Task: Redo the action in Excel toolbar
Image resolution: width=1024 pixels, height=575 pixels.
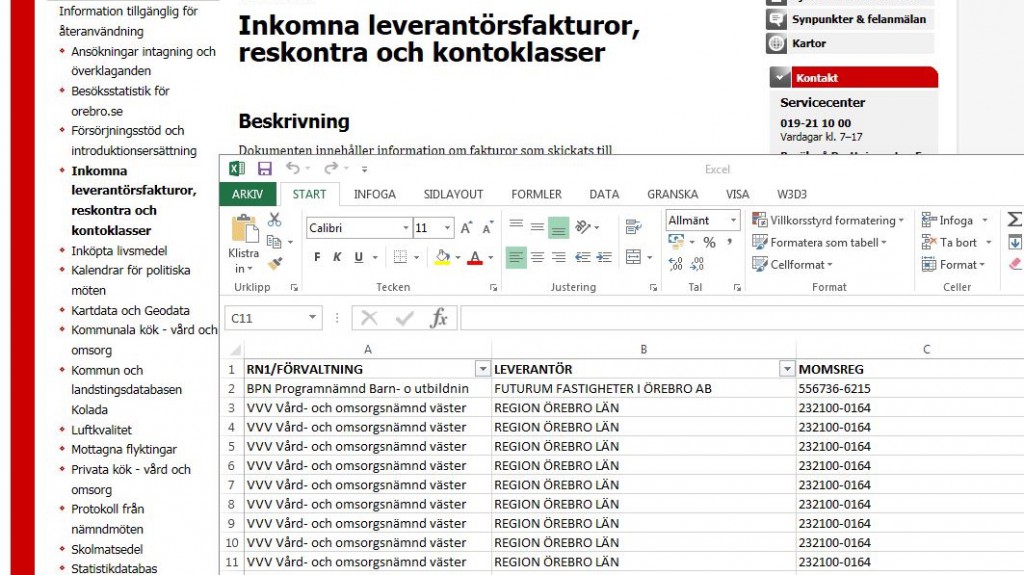Action: point(331,169)
